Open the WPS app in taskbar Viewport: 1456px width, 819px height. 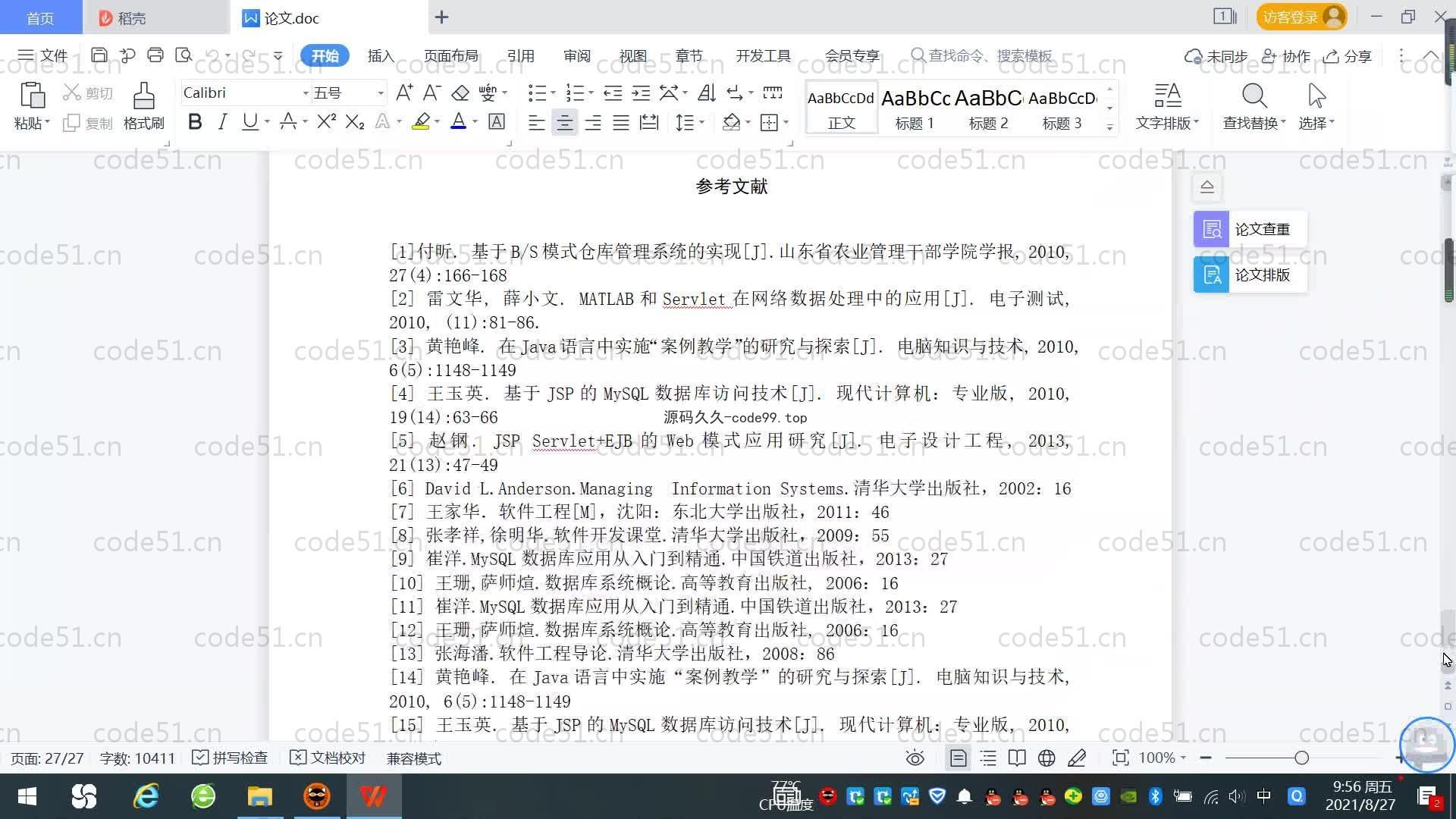373,796
